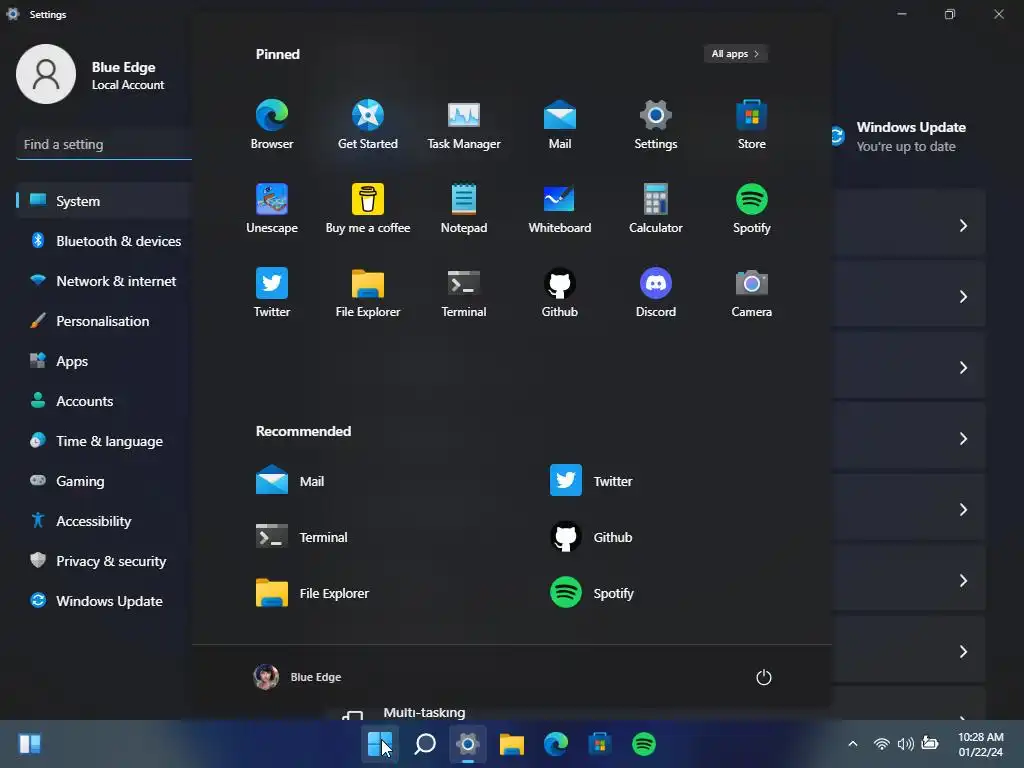Open the pinned Twitter app
The image size is (1024, 768).
coord(272,293)
